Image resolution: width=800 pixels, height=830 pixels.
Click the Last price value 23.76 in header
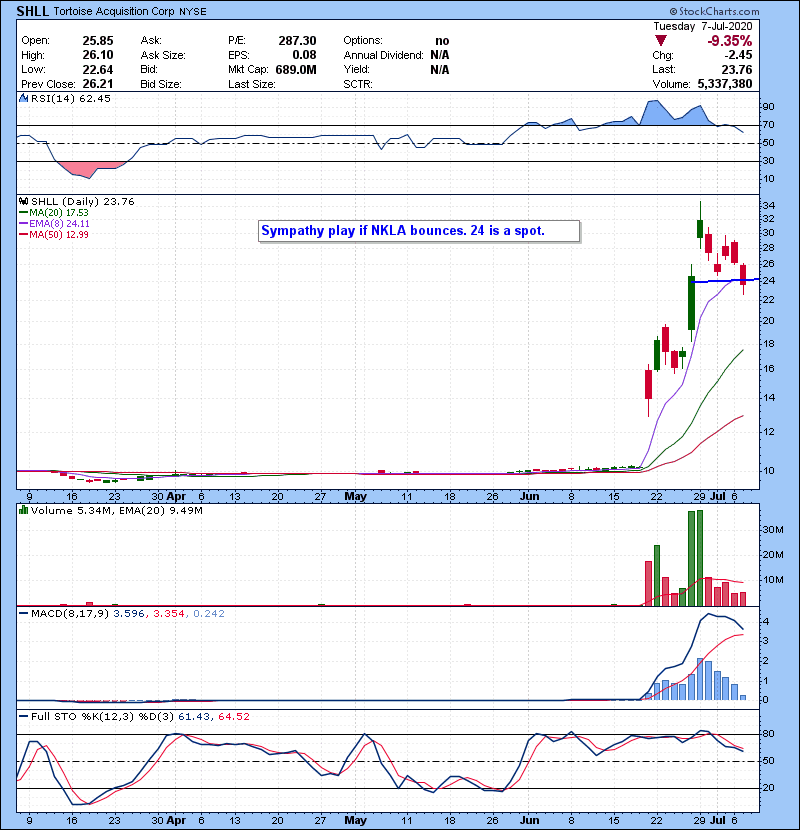pyautogui.click(x=736, y=69)
